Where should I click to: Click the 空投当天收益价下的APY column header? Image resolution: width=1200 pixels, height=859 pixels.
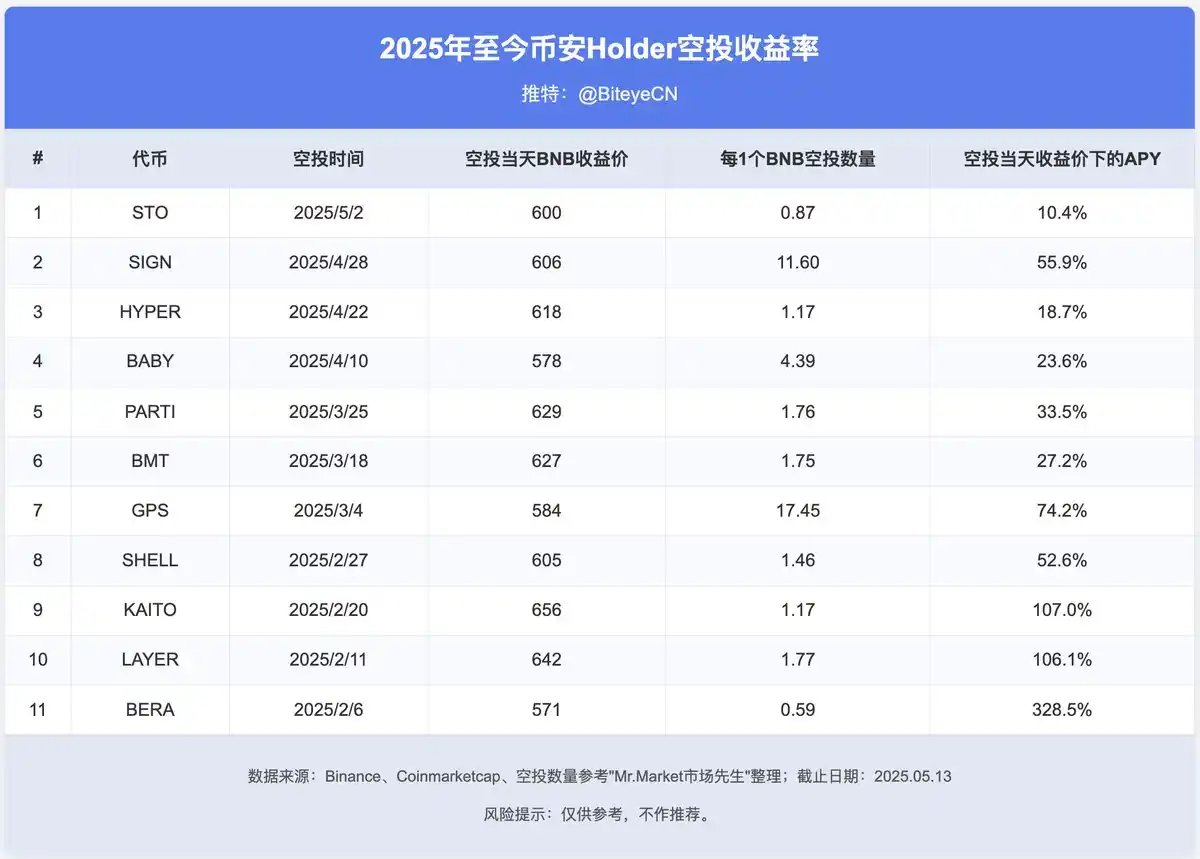[x=1061, y=159]
